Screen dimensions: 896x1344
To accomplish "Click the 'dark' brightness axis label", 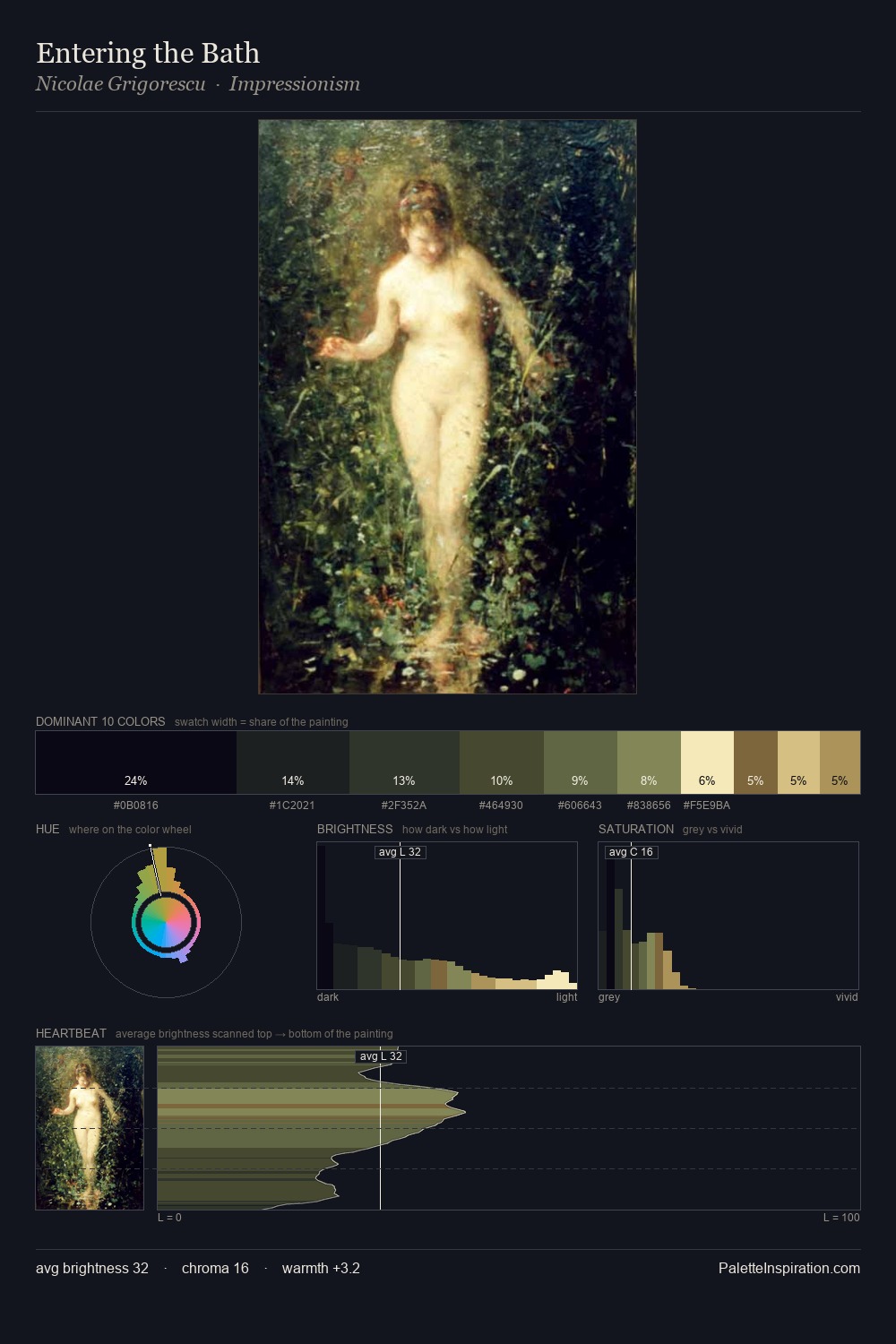I will coord(328,997).
